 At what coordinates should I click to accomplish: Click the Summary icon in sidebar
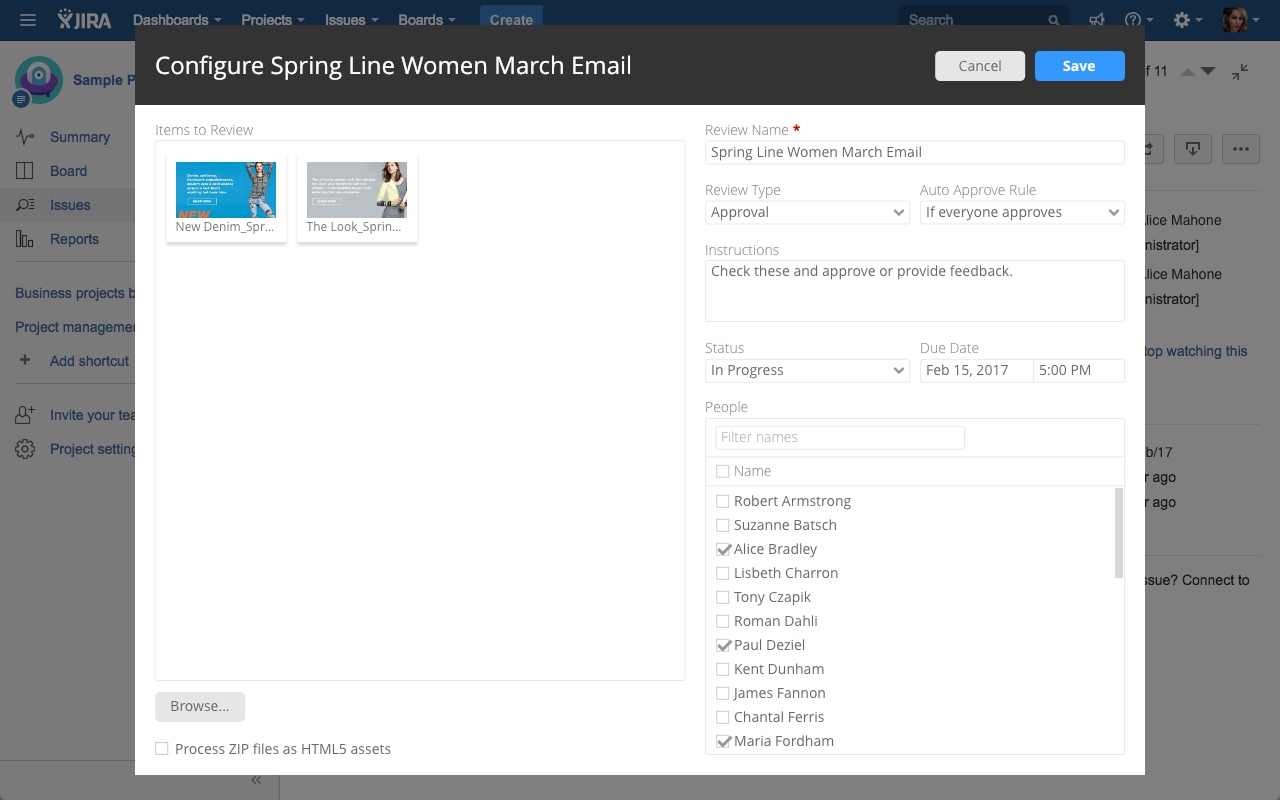point(25,137)
